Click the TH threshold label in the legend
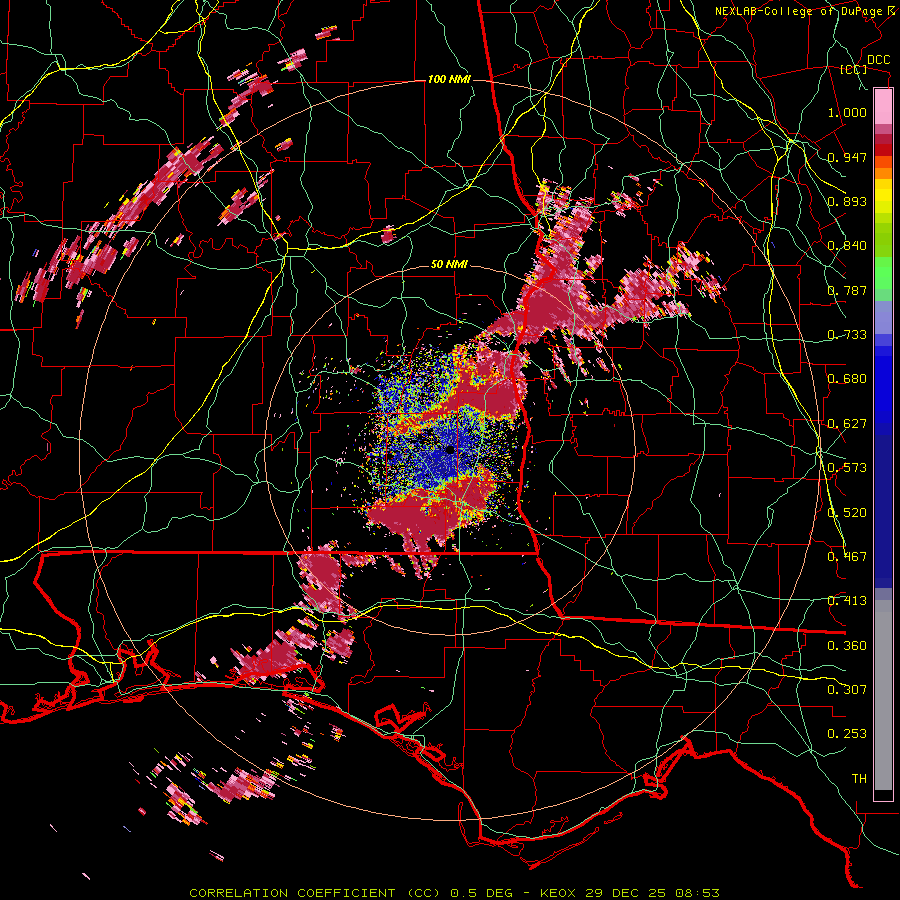900x900 pixels. tap(859, 779)
